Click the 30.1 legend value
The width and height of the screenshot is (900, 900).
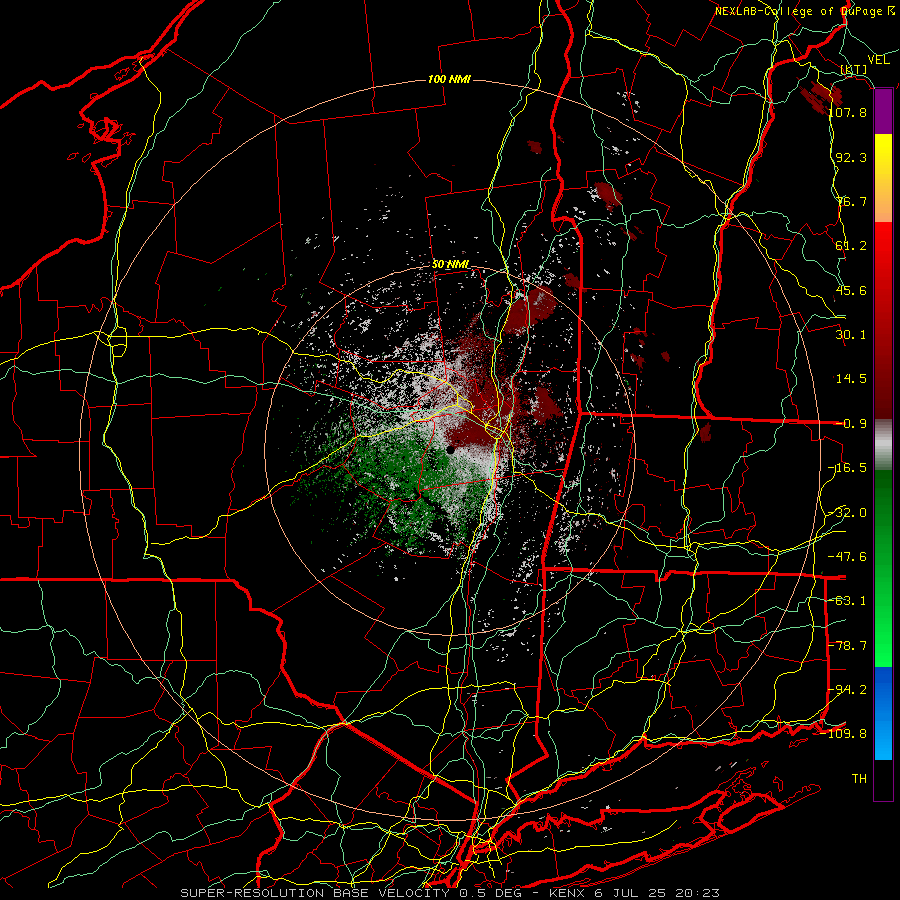point(851,335)
